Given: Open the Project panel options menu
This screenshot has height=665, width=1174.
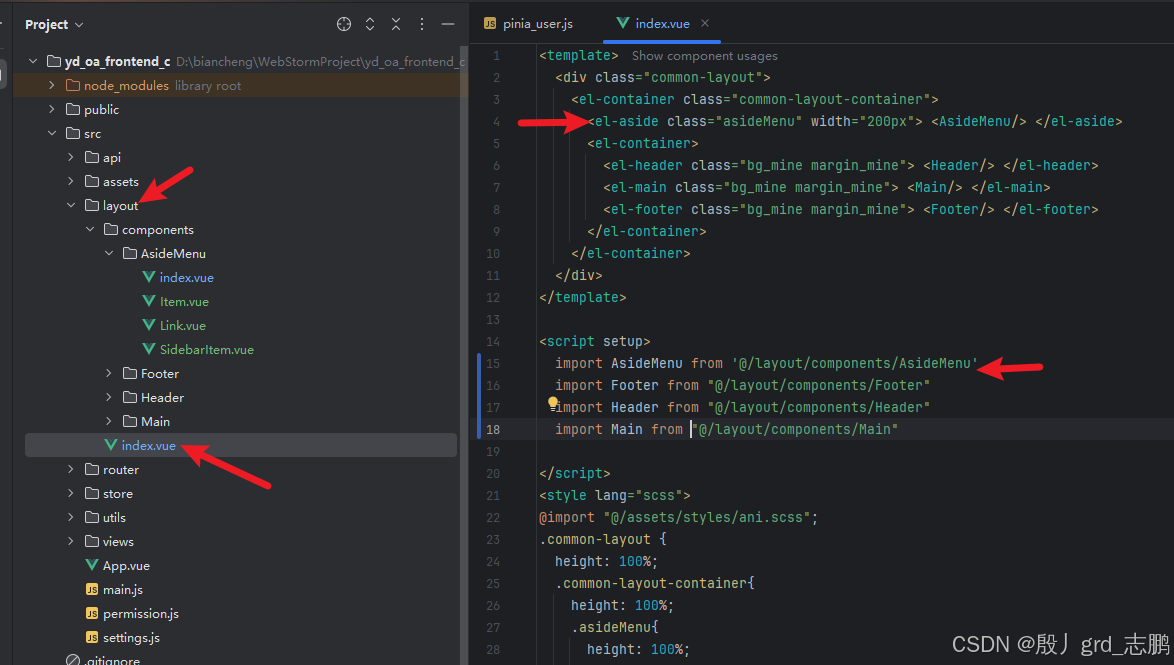Looking at the screenshot, I should [x=422, y=24].
